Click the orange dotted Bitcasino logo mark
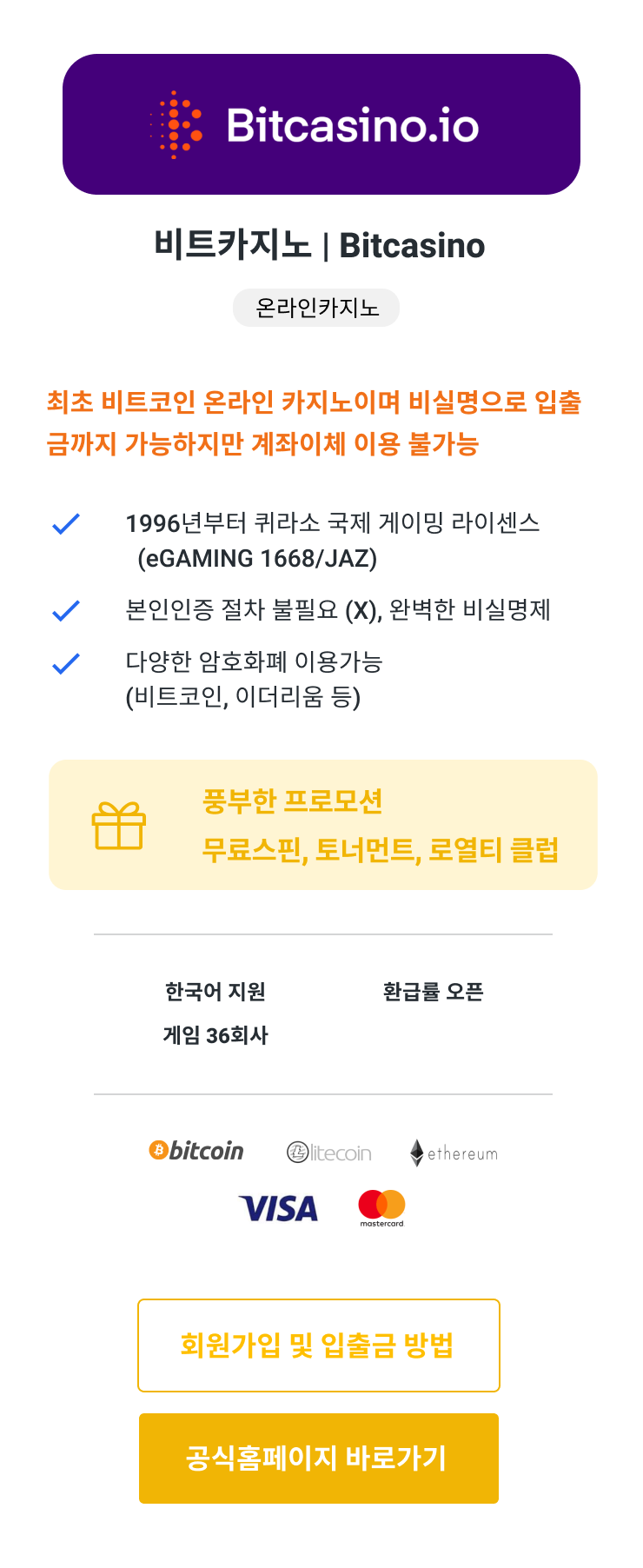Screen dimensions: 643x1568 176,124
